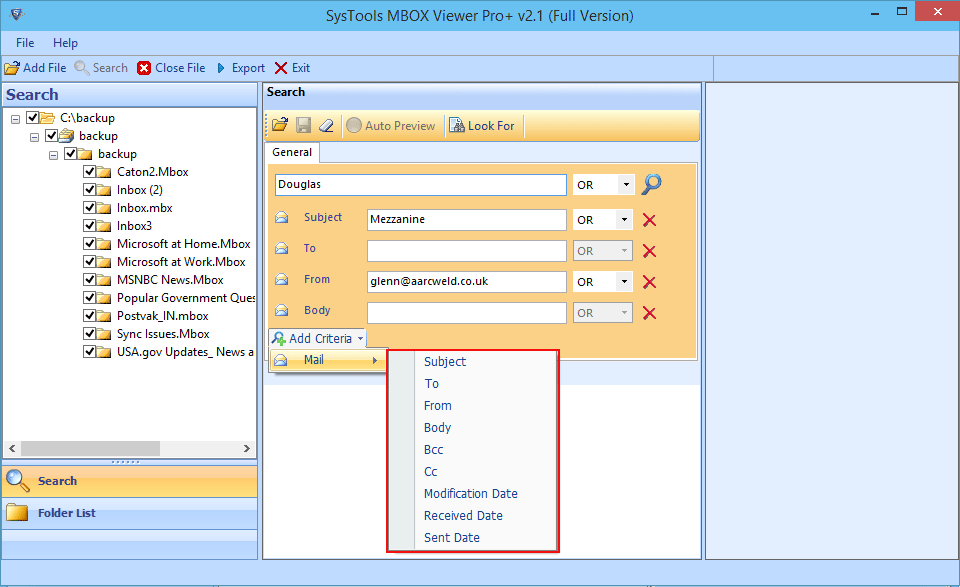The height and width of the screenshot is (587, 960).
Task: Collapse the third-level backup tree node
Action: click(x=53, y=155)
